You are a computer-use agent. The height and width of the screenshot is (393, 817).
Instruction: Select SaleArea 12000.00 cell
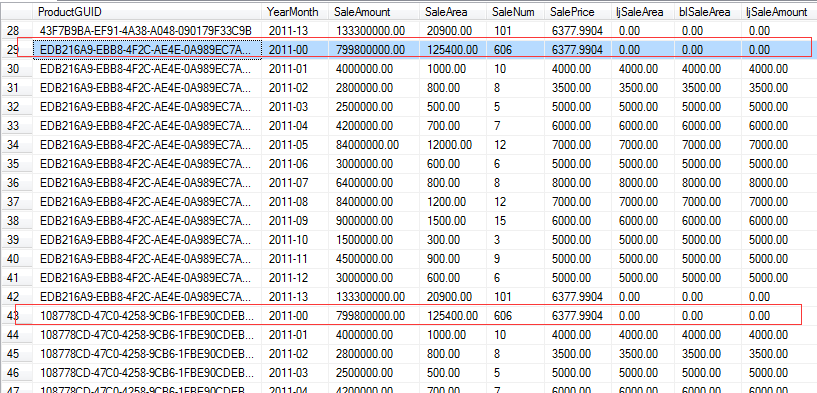click(x=453, y=145)
